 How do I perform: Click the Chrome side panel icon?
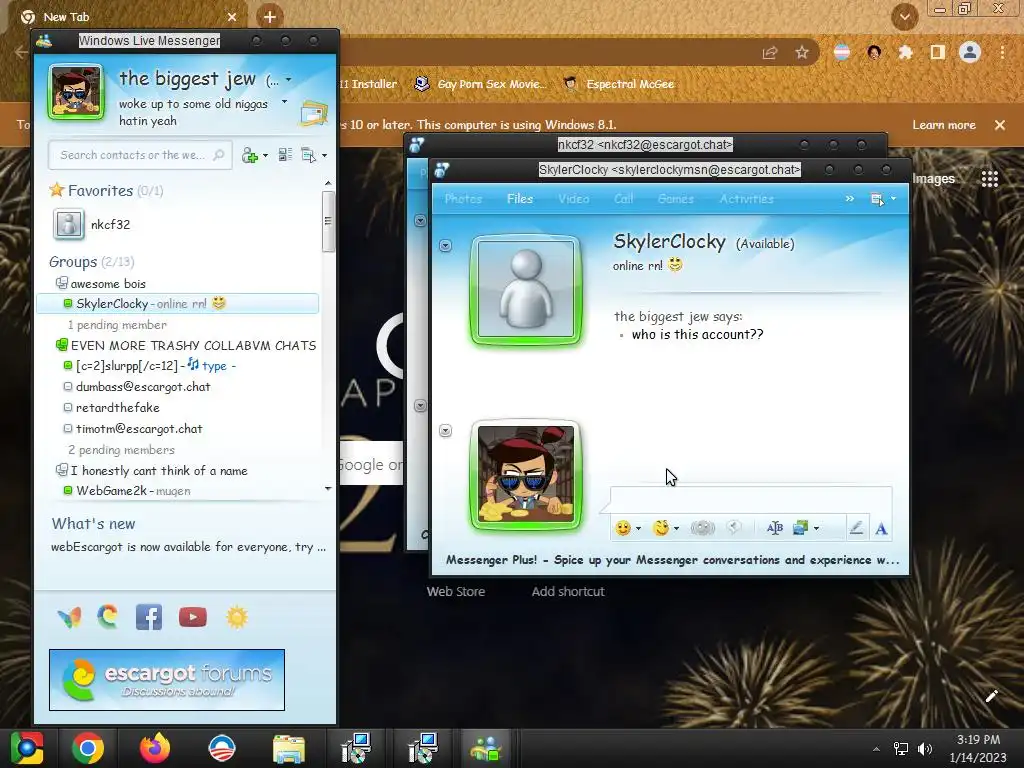[937, 52]
